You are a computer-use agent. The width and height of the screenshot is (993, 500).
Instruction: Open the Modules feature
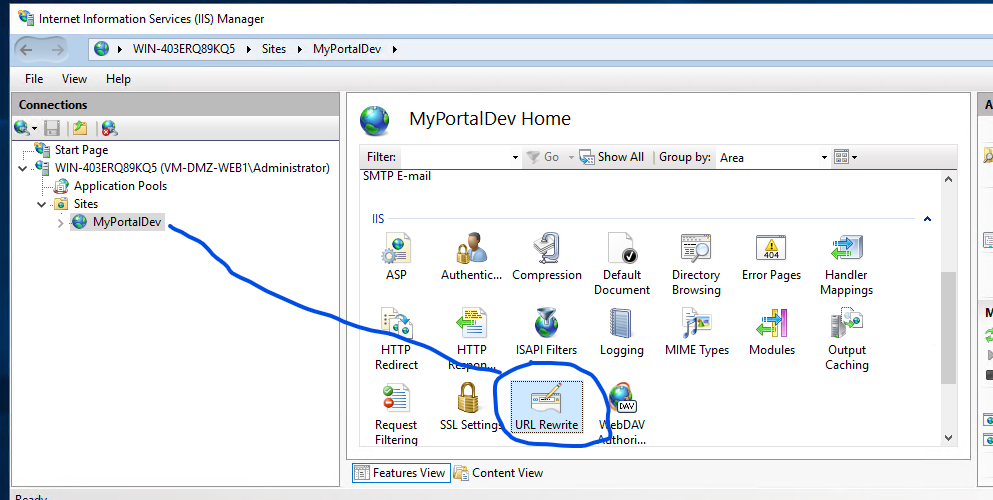(x=771, y=332)
